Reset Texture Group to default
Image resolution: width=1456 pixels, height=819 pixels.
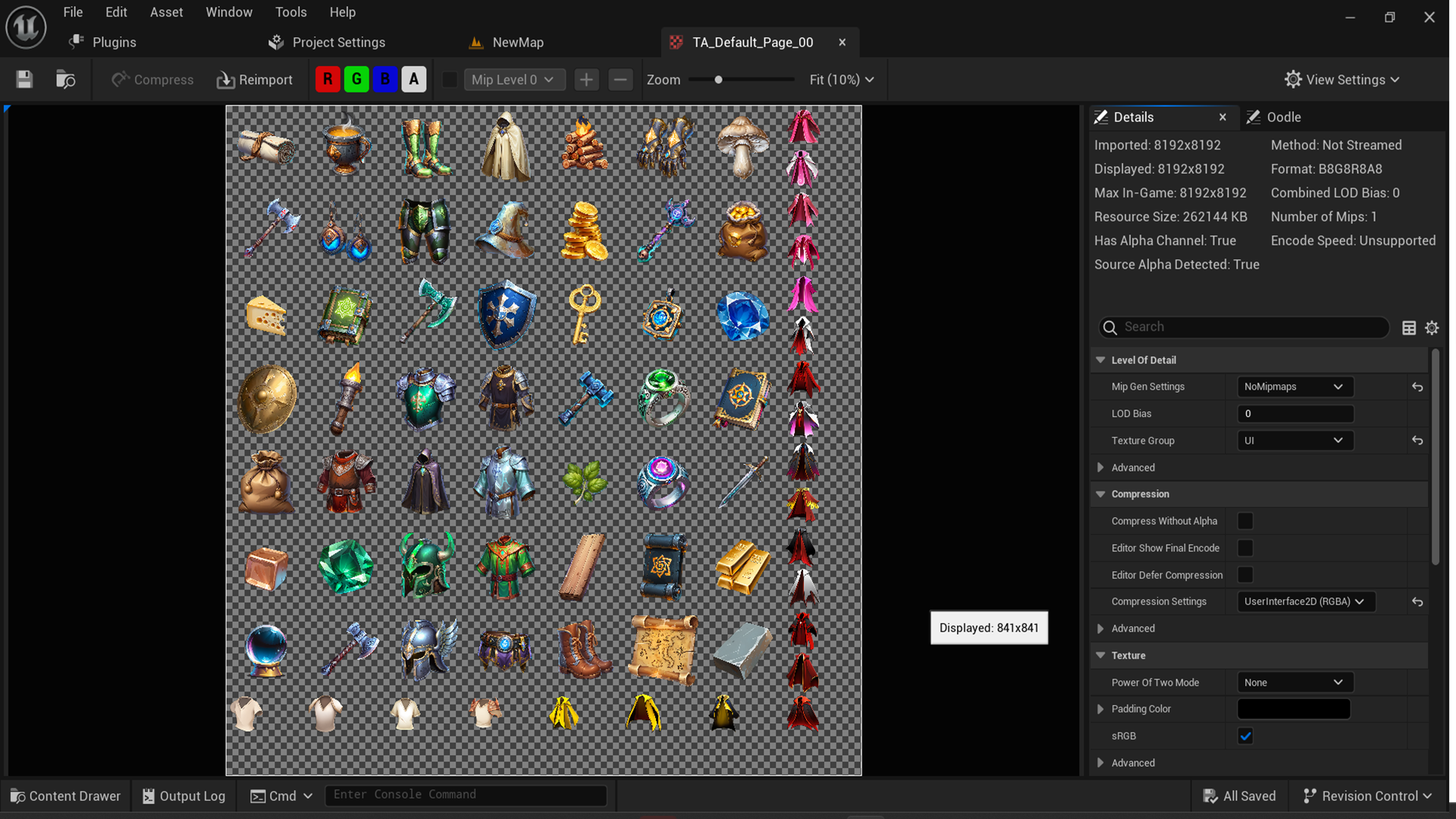point(1417,441)
